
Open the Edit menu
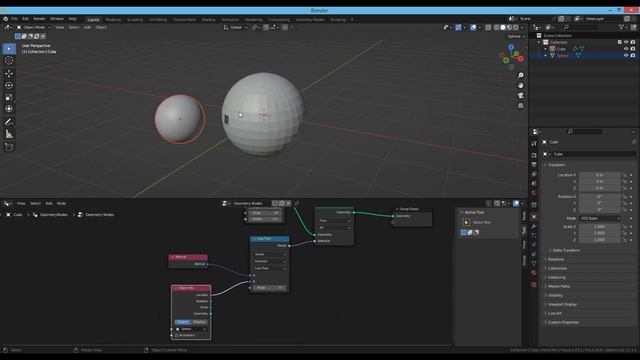click(x=25, y=19)
